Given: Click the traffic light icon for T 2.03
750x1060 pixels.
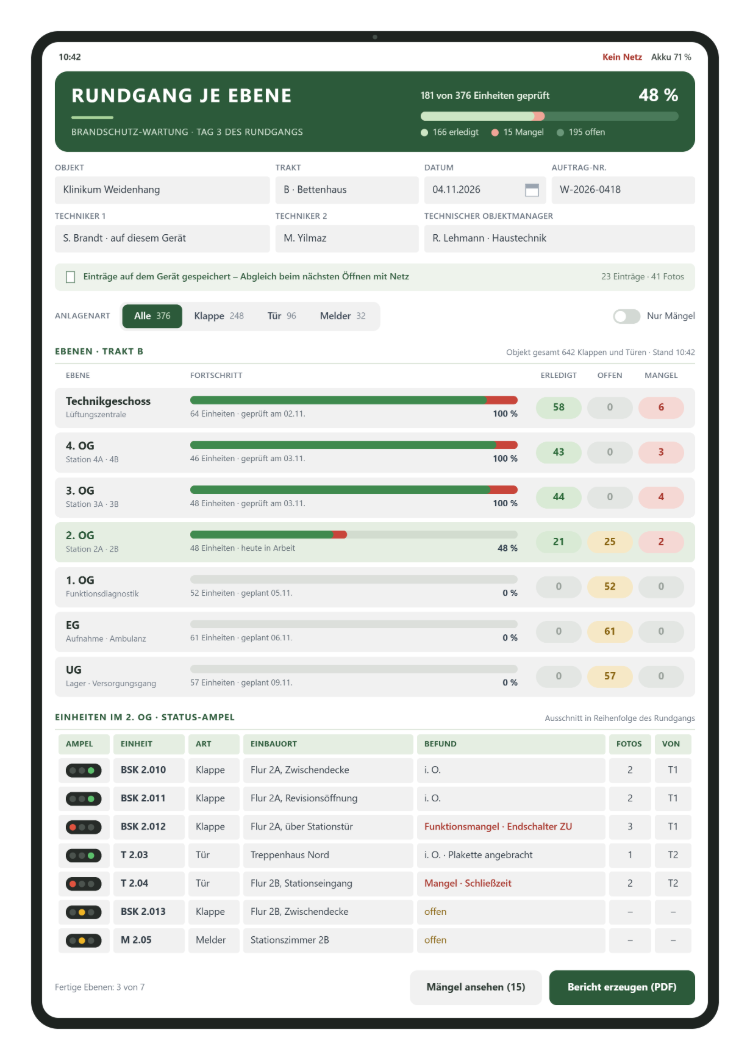Looking at the screenshot, I should click(83, 855).
